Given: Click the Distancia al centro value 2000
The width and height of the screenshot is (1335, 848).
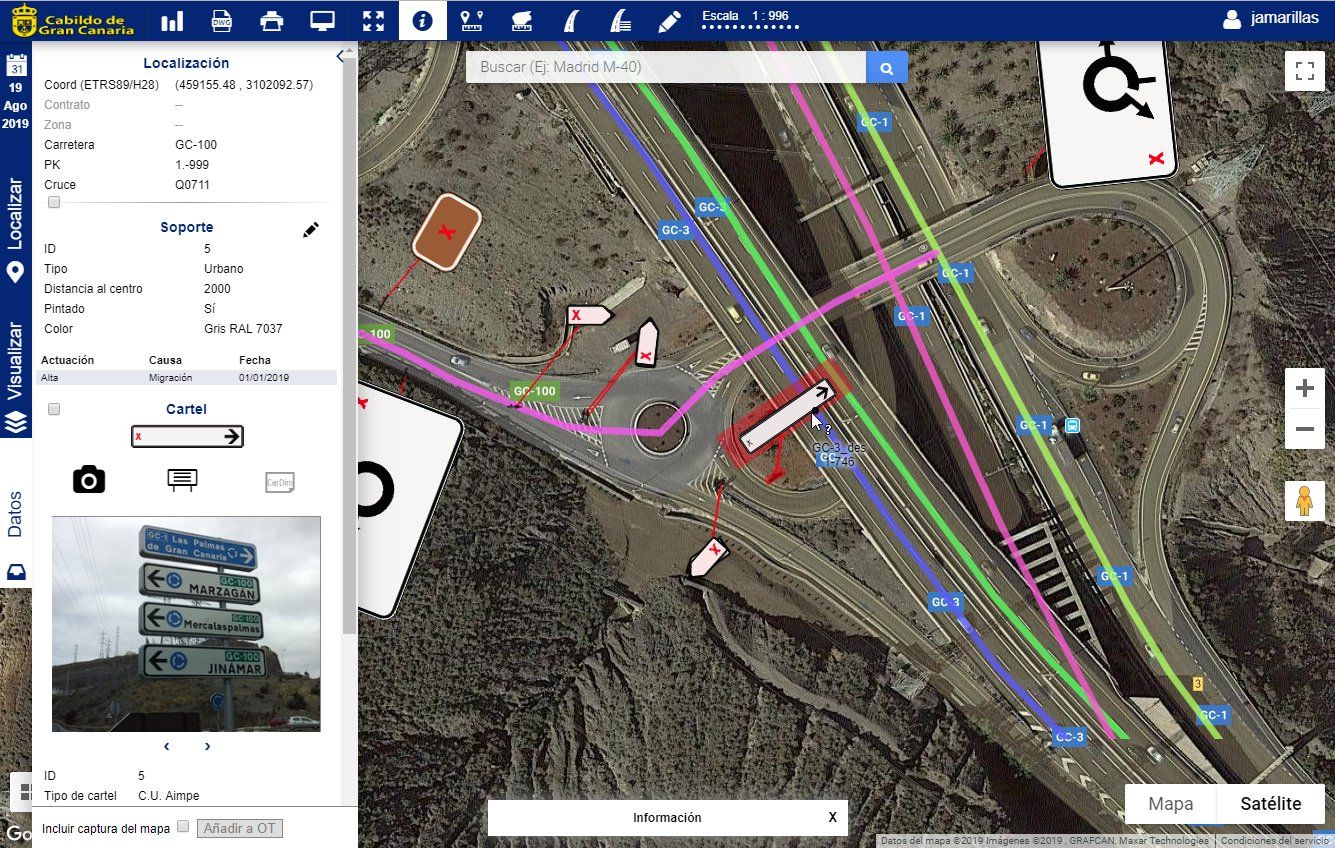Looking at the screenshot, I should coord(218,289).
